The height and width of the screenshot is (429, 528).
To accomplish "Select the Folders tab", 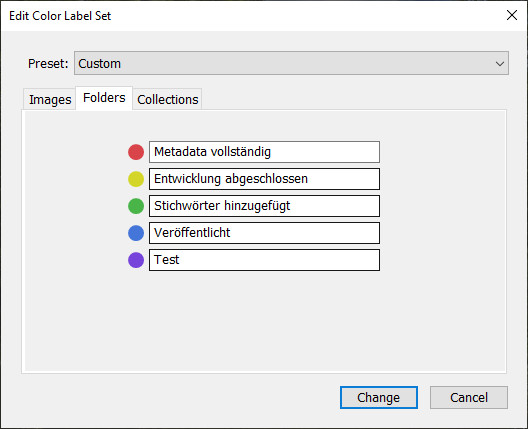I will (104, 98).
